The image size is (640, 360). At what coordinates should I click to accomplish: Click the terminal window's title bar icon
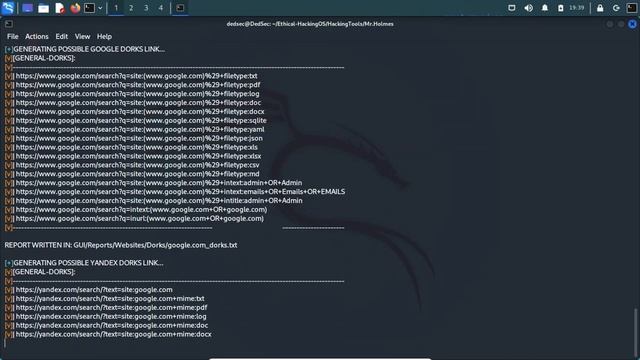click(9, 24)
